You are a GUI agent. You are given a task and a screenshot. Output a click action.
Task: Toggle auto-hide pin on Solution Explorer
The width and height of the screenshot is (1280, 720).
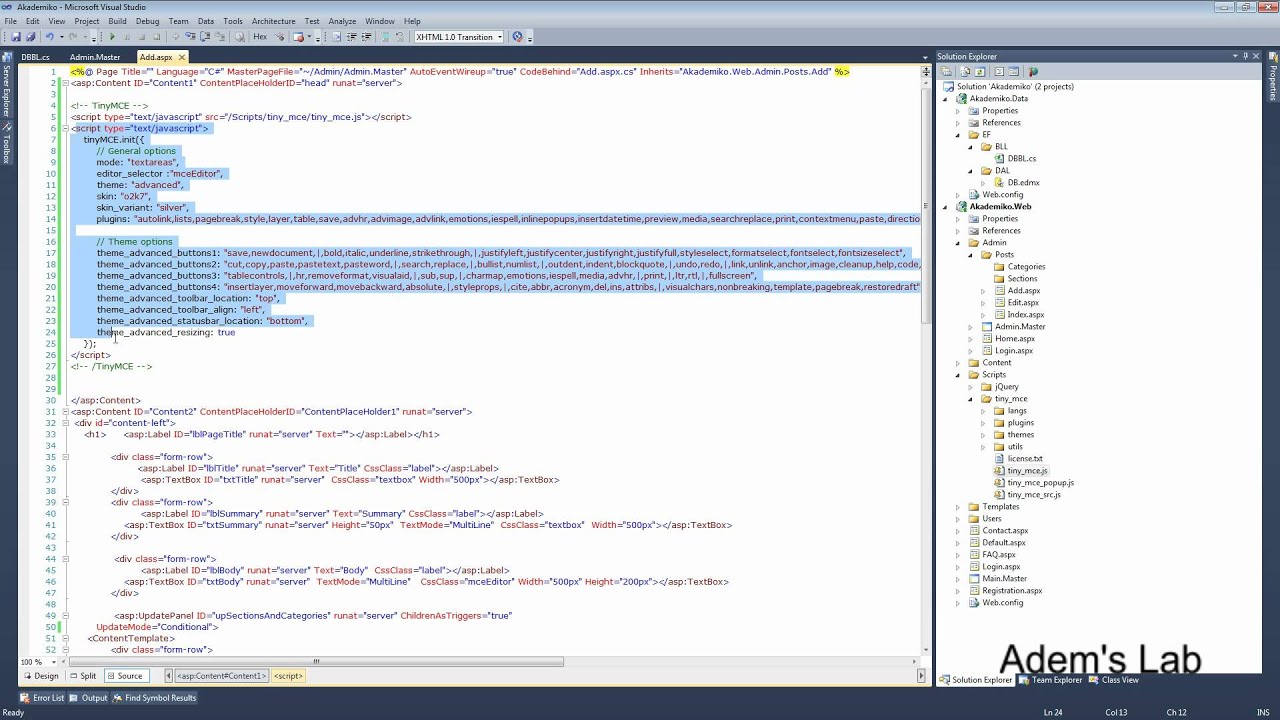point(1245,57)
